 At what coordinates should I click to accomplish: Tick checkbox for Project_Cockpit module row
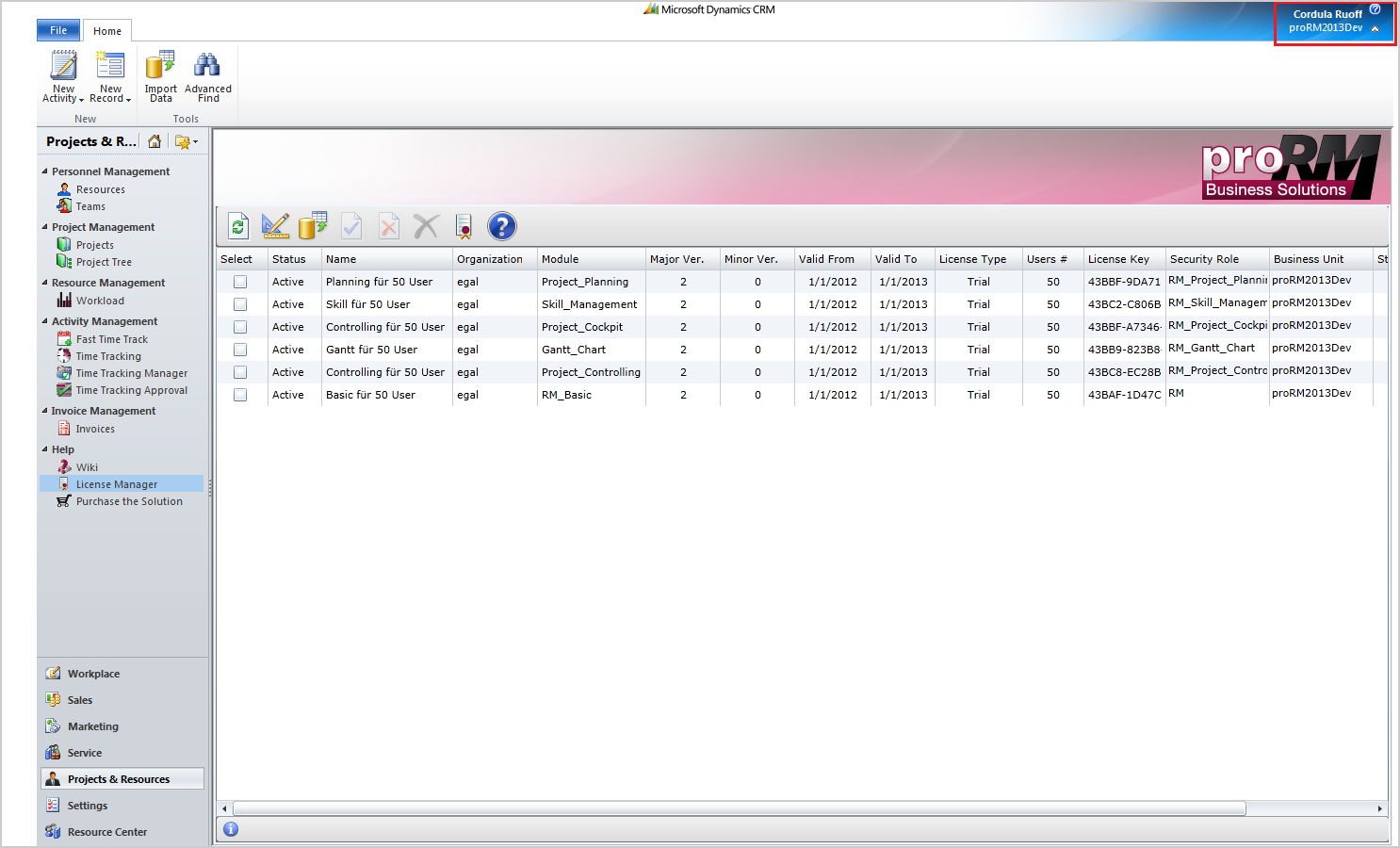point(240,327)
